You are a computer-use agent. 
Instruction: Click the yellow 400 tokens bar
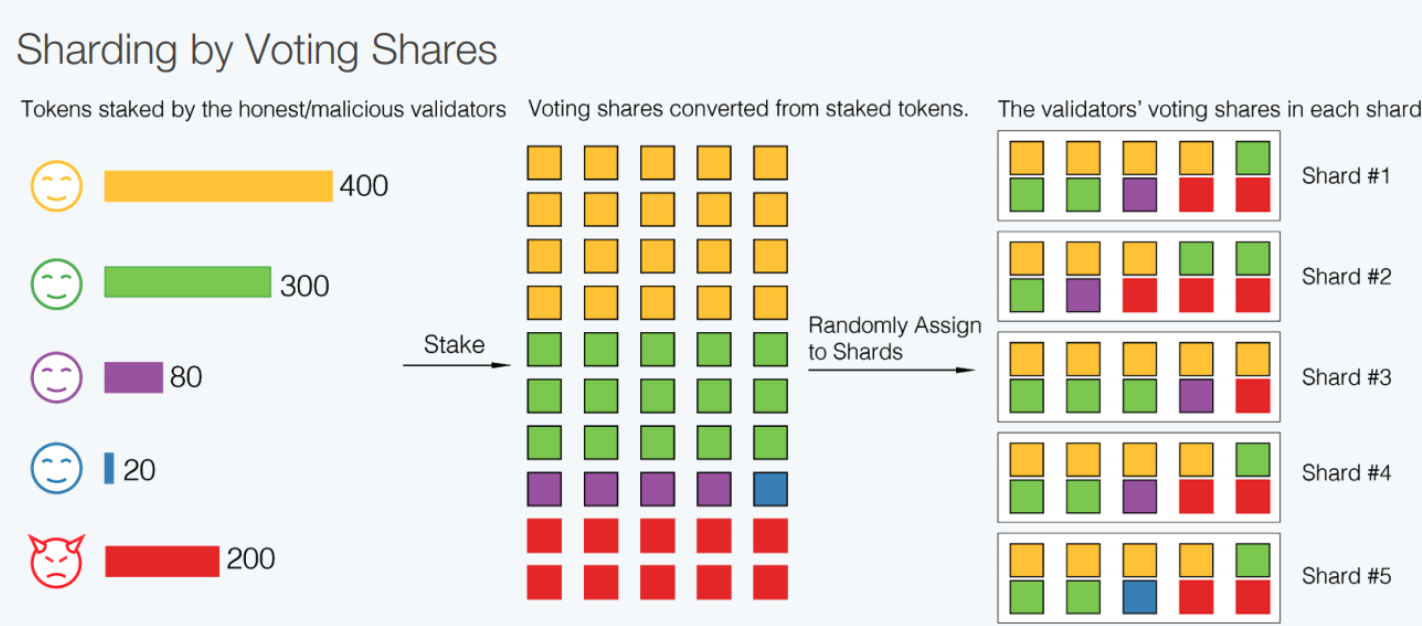218,186
